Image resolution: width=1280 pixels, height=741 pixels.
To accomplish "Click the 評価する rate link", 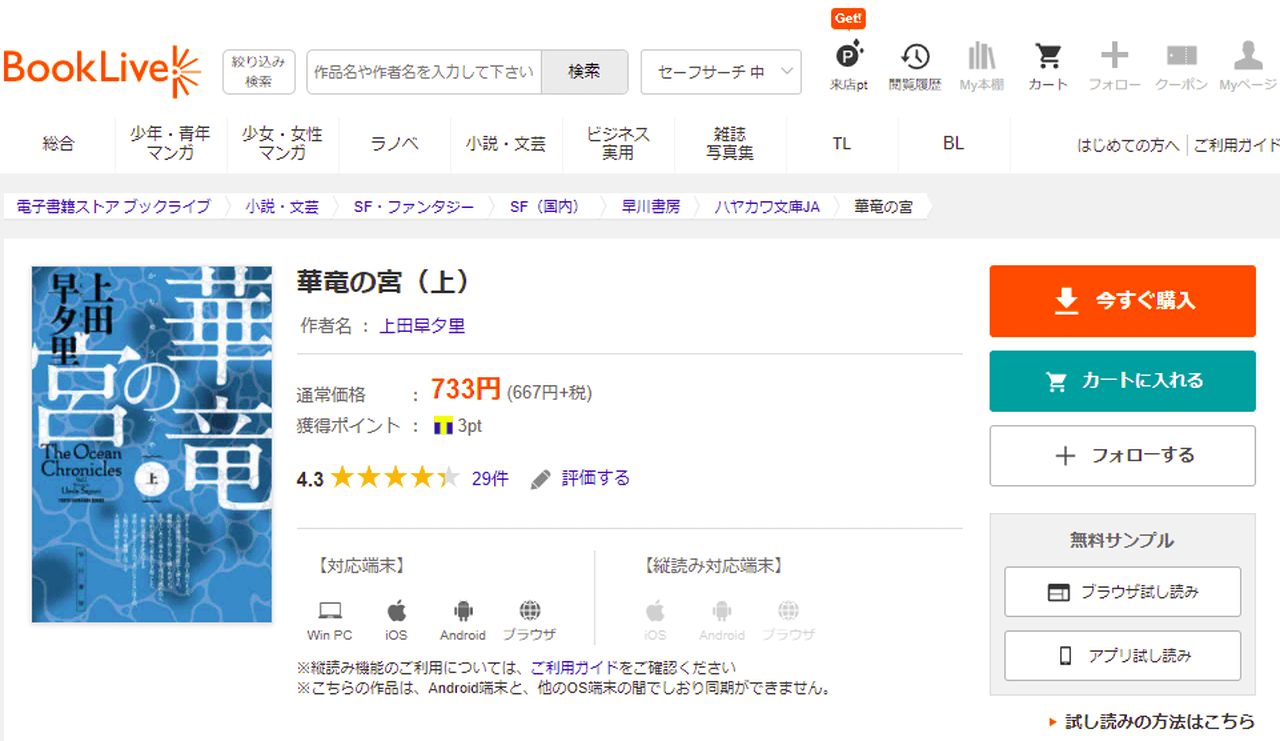I will pos(594,478).
